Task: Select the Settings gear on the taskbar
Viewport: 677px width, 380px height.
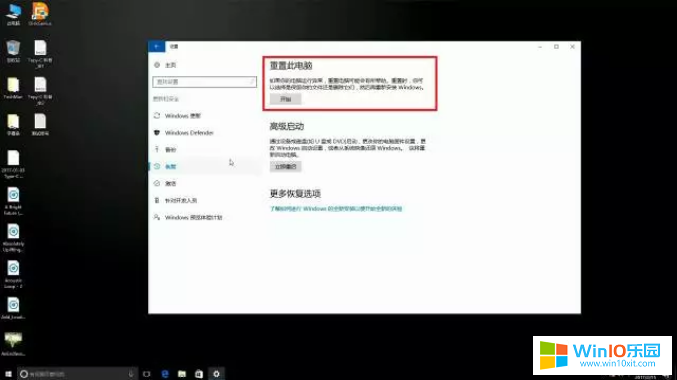Action: (216, 374)
